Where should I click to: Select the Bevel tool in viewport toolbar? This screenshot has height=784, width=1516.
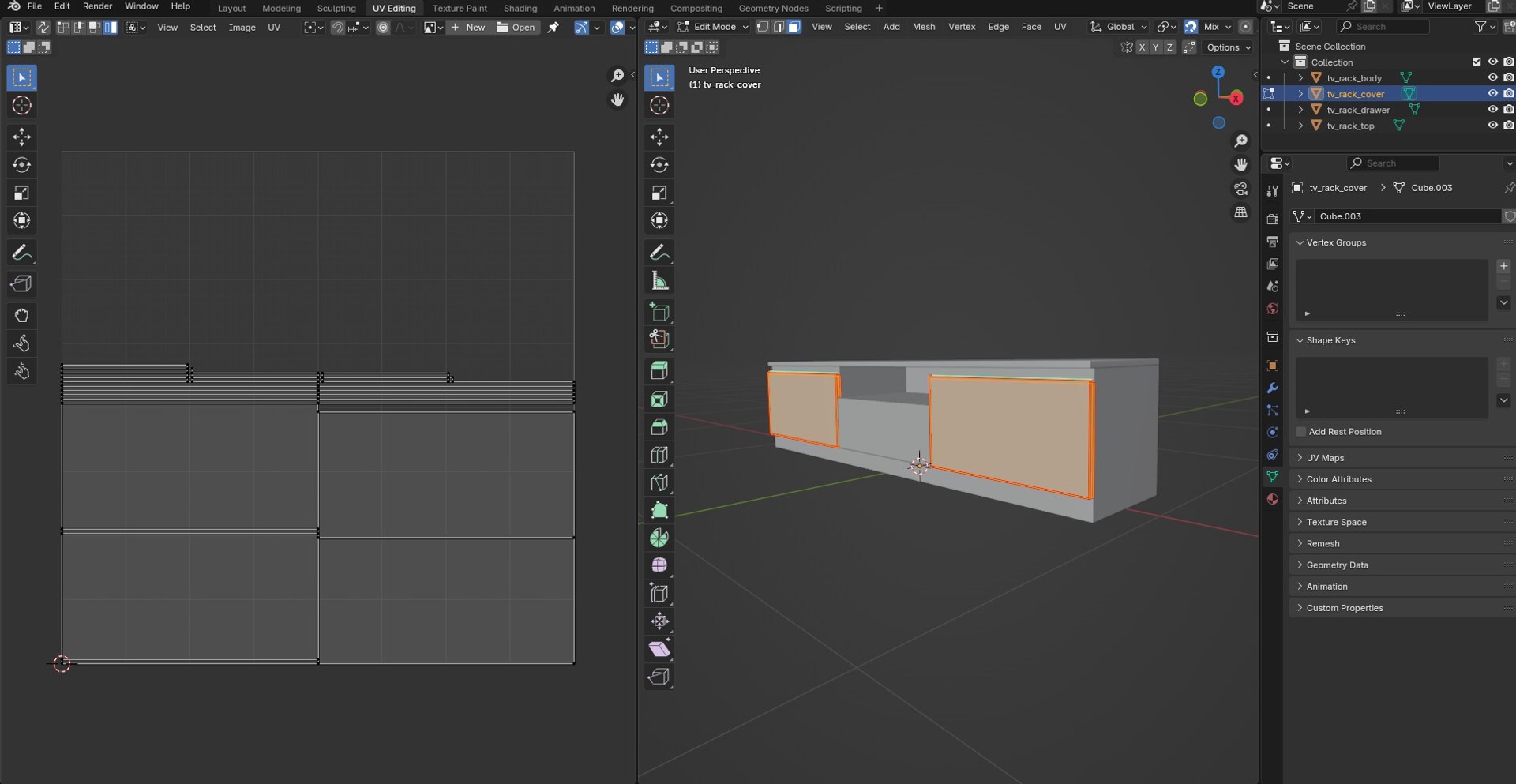pyautogui.click(x=659, y=427)
